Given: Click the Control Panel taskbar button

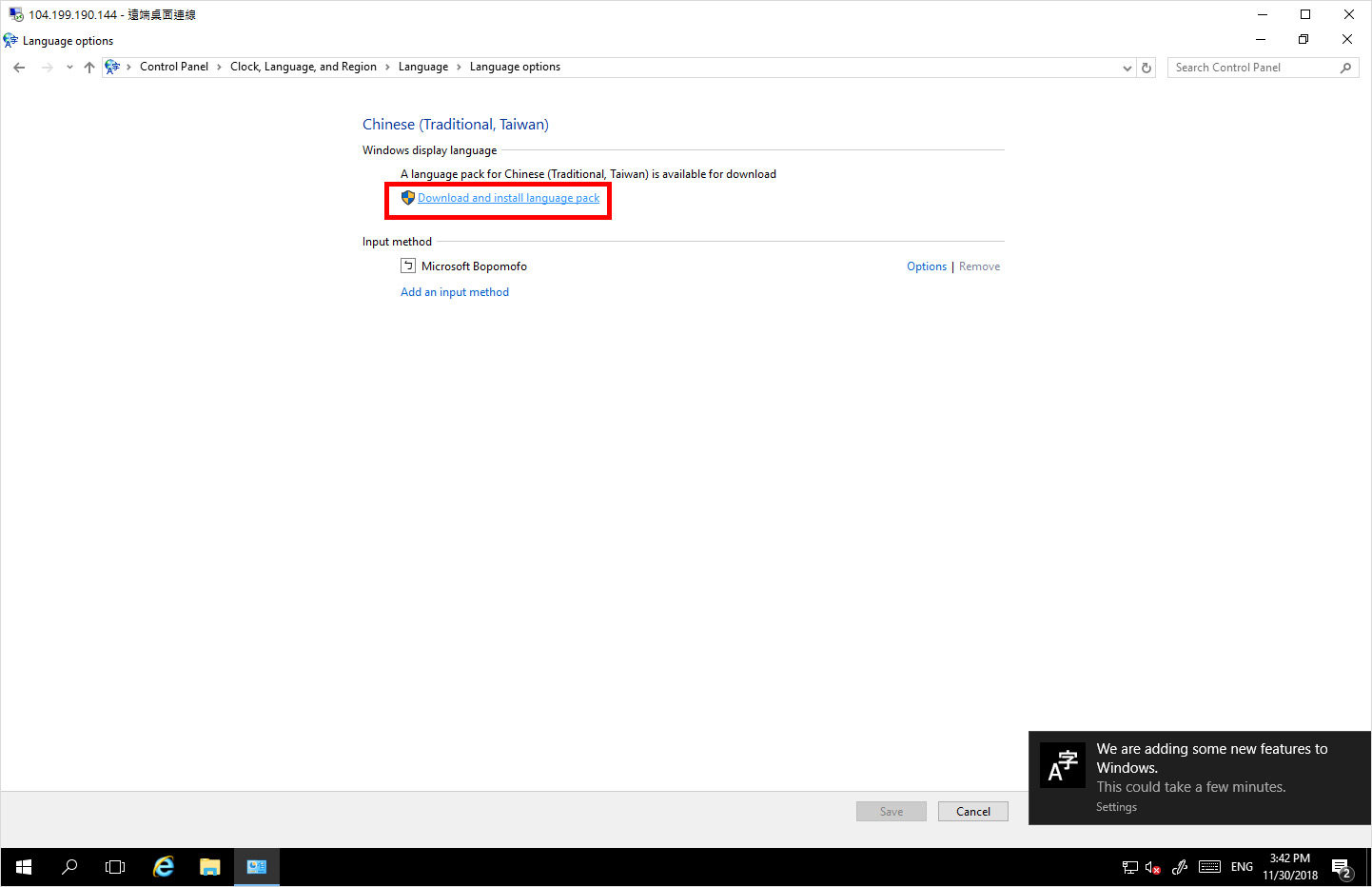Looking at the screenshot, I should click(257, 867).
